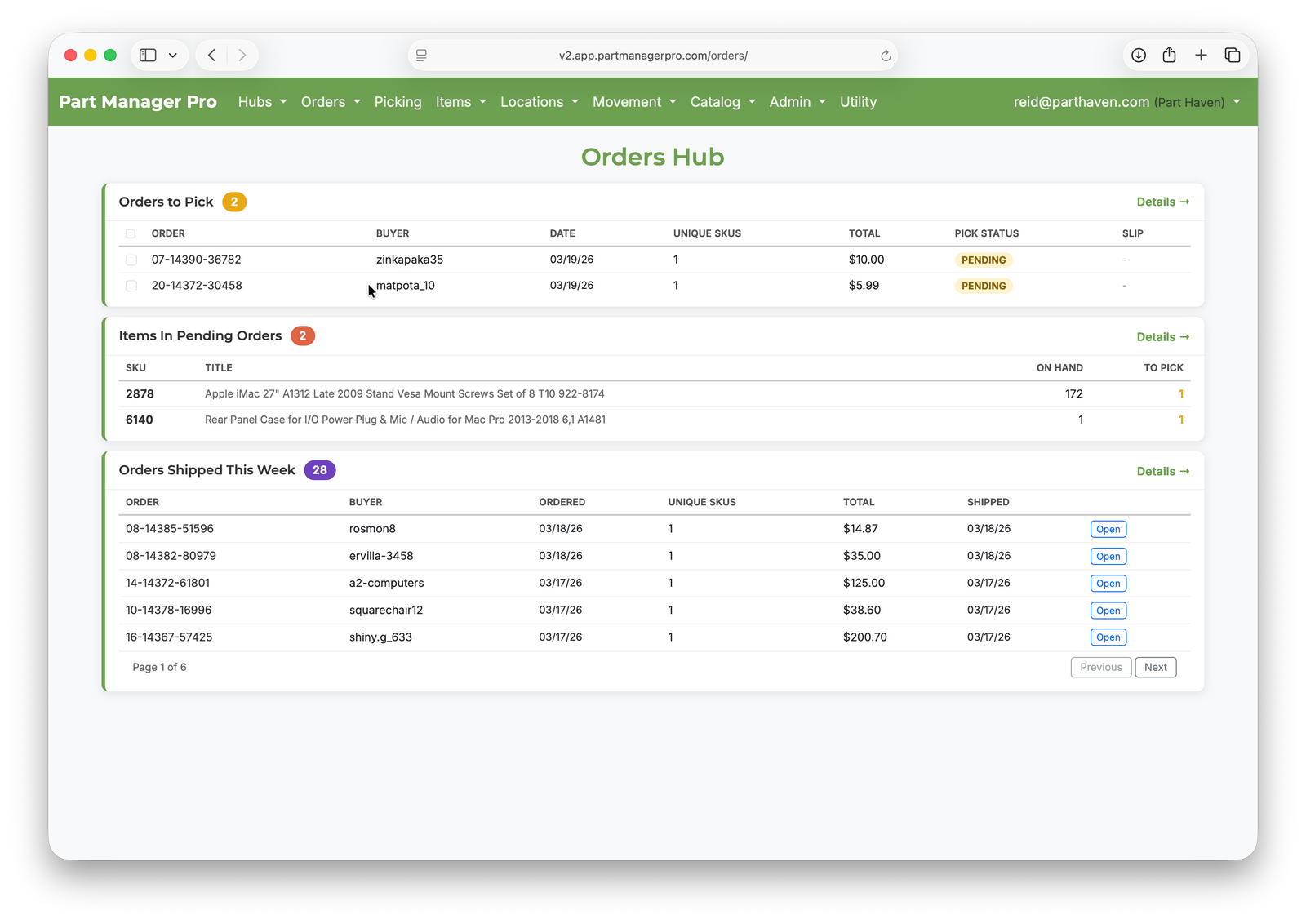Open shipped order 16-14367-57425
1306x924 pixels.
(x=1108, y=637)
